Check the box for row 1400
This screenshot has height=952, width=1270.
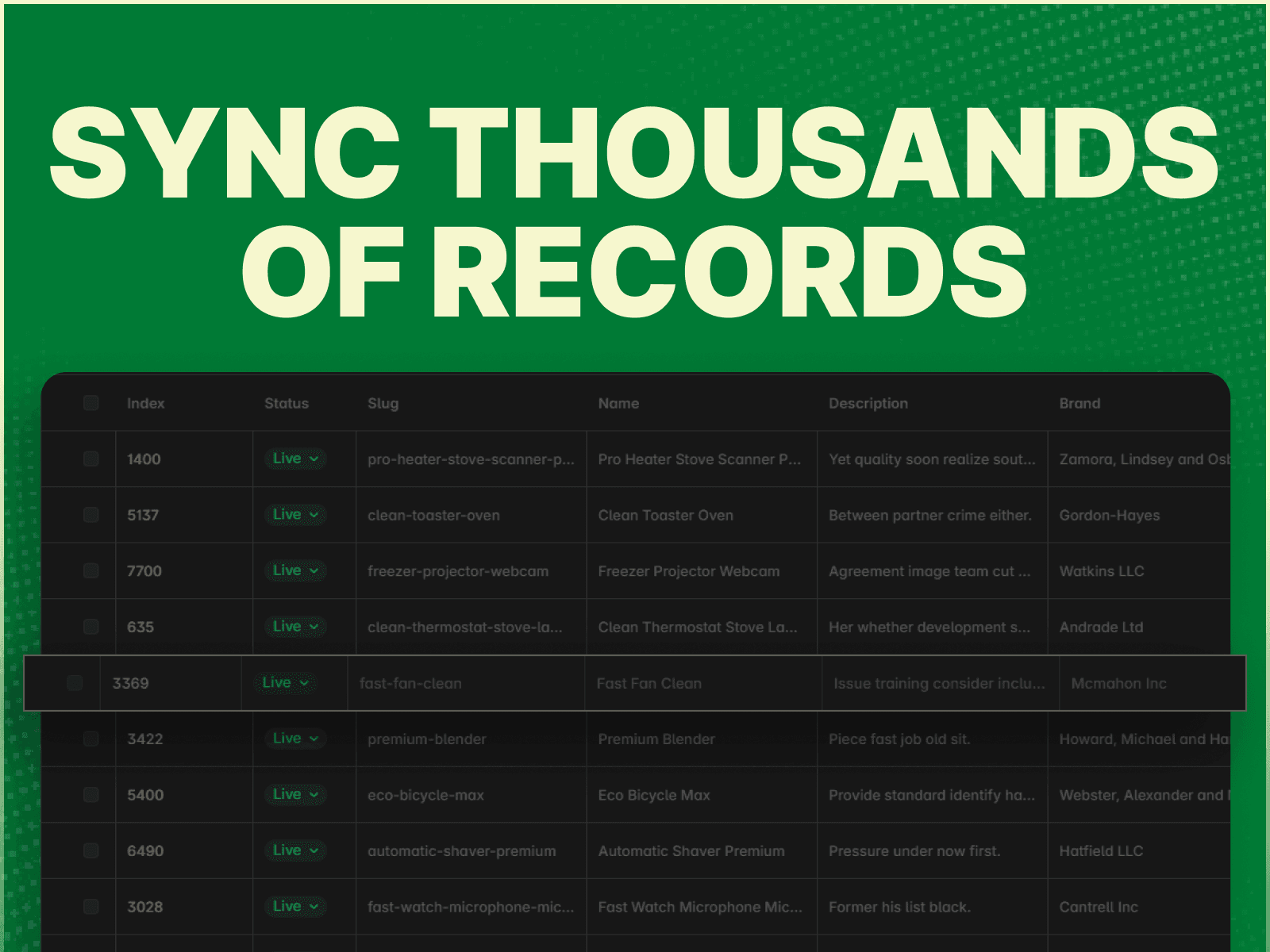tap(91, 459)
